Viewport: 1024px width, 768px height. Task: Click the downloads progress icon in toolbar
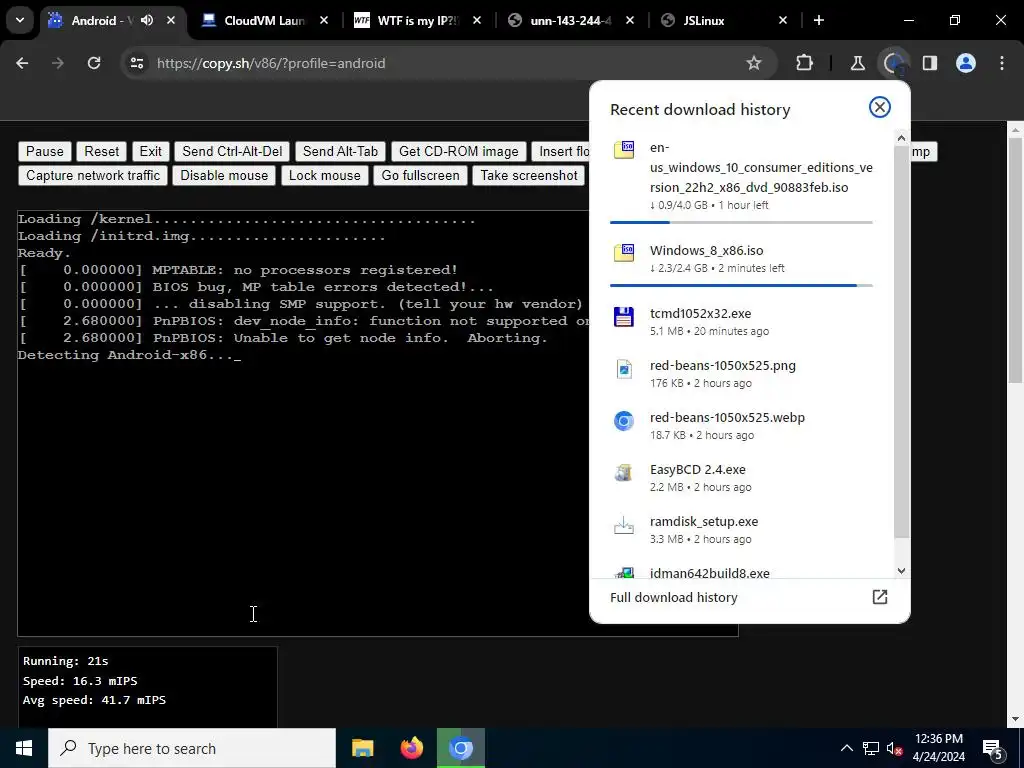[893, 63]
